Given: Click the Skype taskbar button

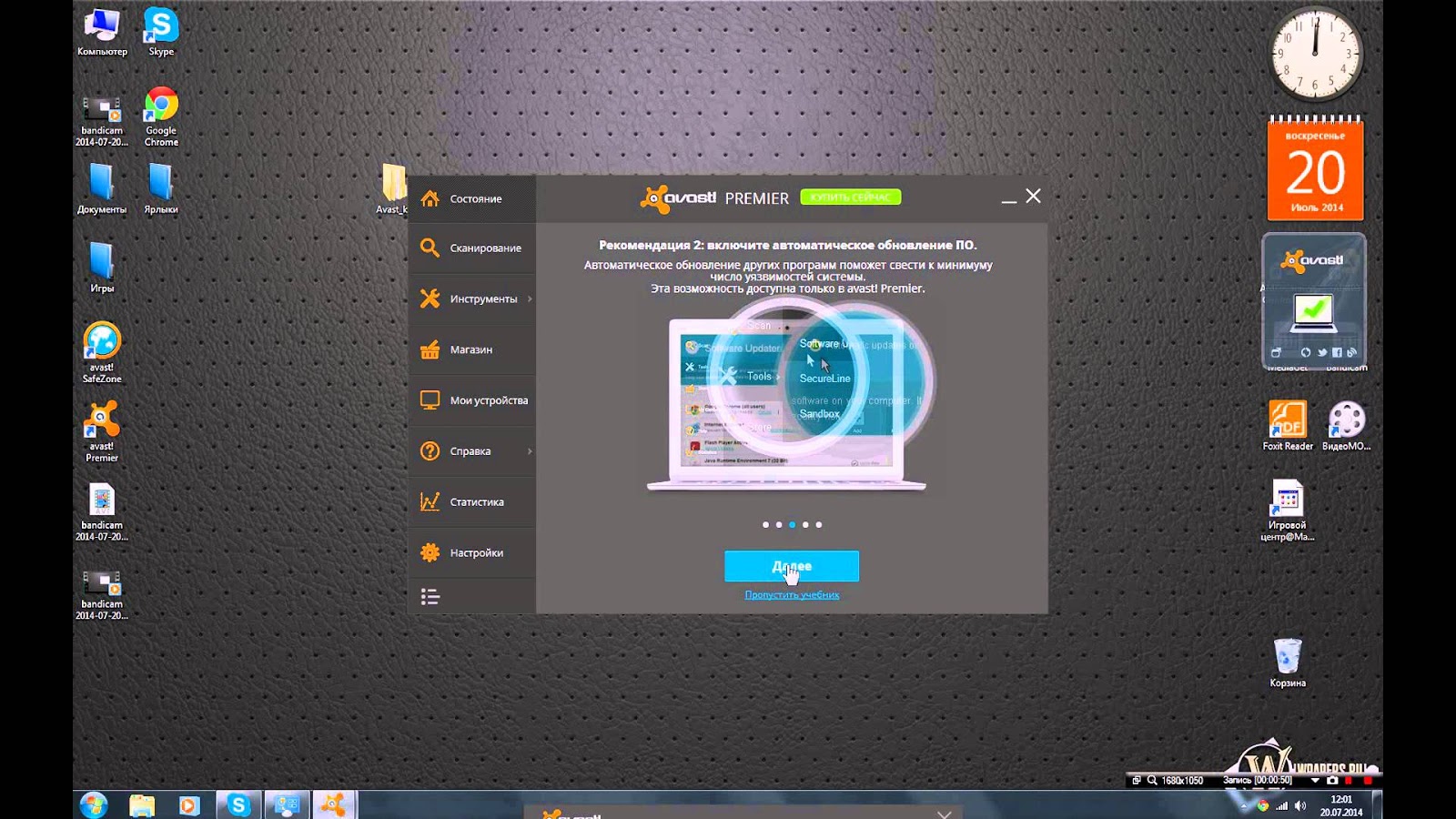Looking at the screenshot, I should tap(238, 804).
